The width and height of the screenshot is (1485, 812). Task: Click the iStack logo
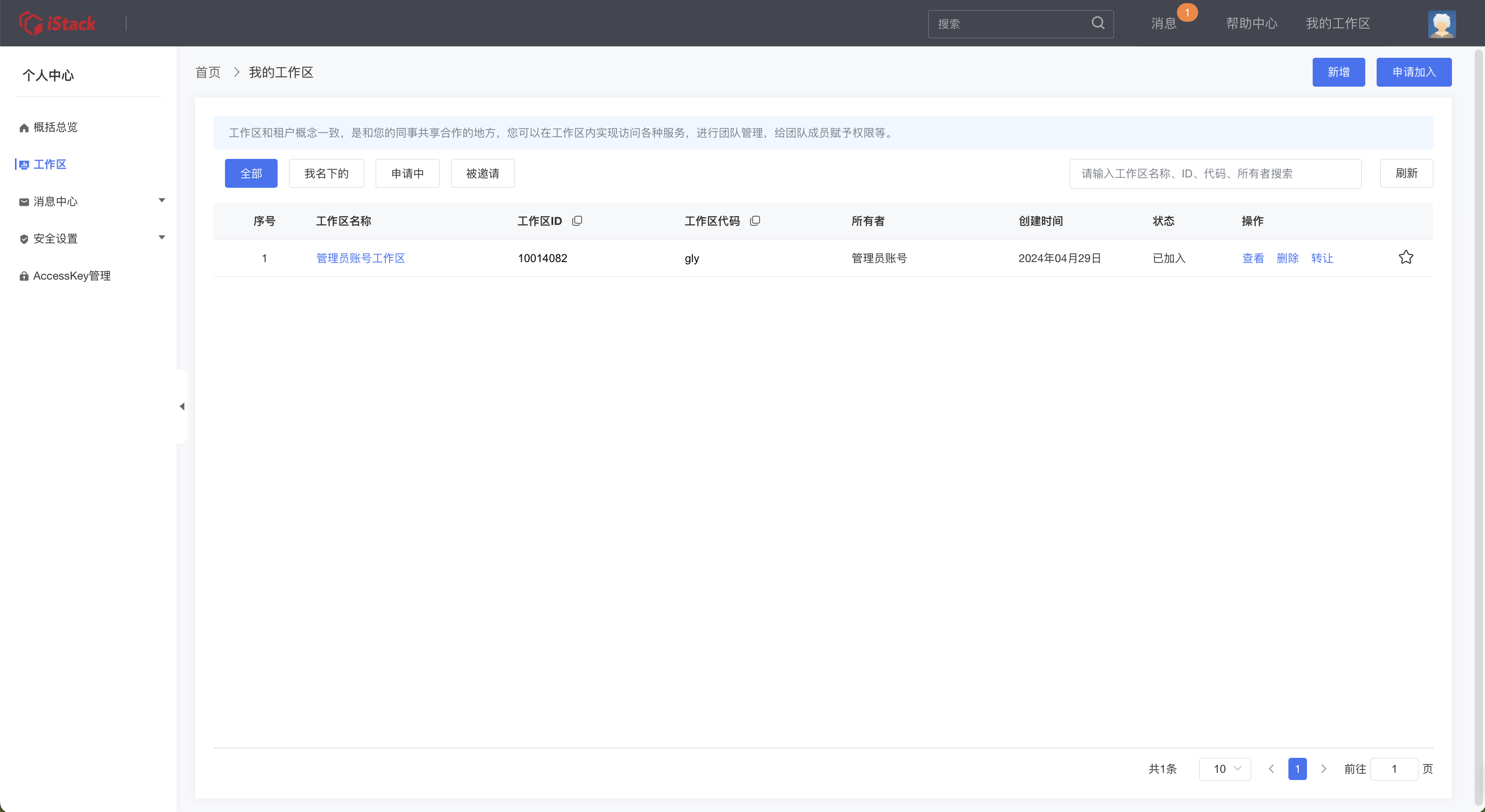(x=58, y=23)
